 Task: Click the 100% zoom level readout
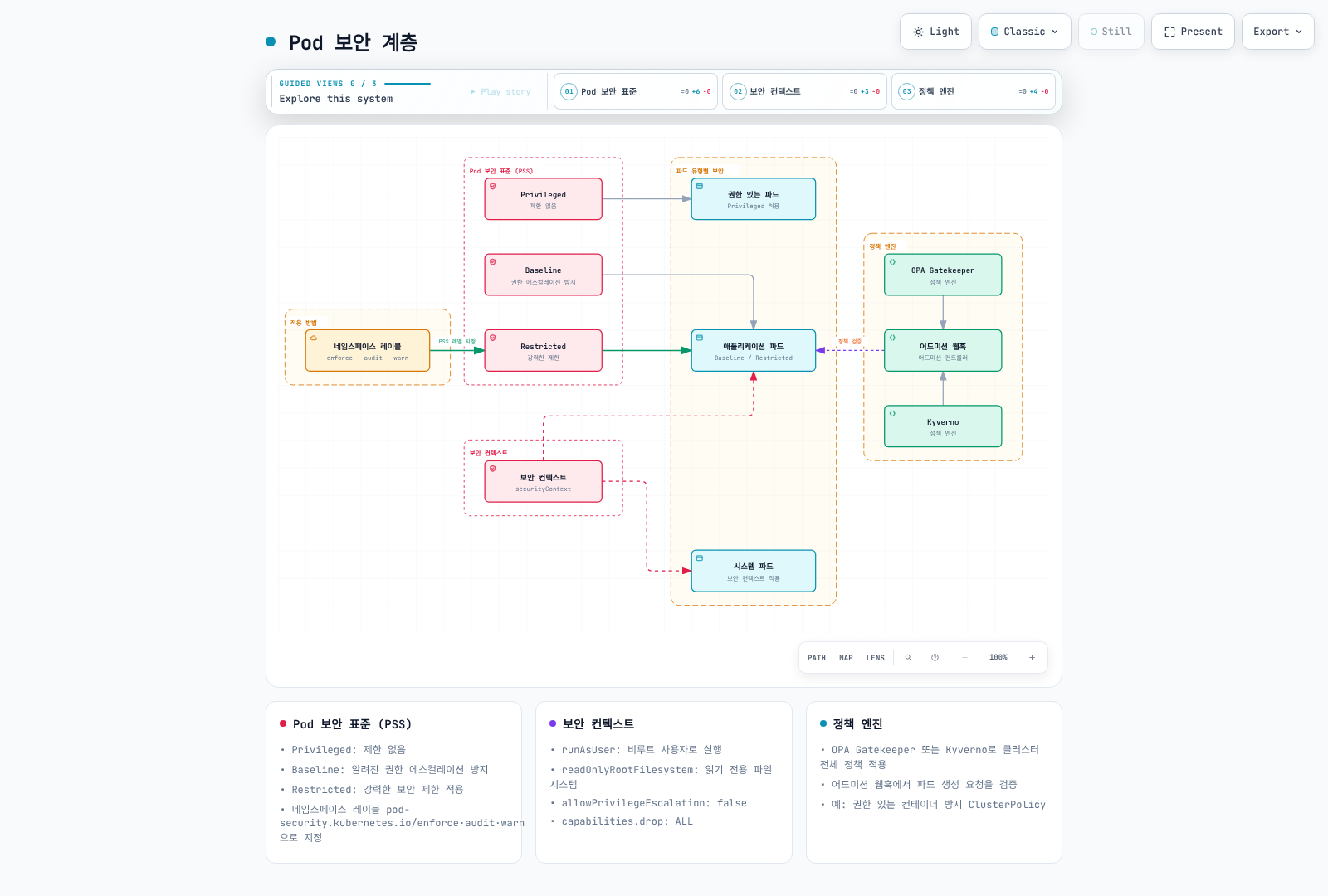(998, 657)
